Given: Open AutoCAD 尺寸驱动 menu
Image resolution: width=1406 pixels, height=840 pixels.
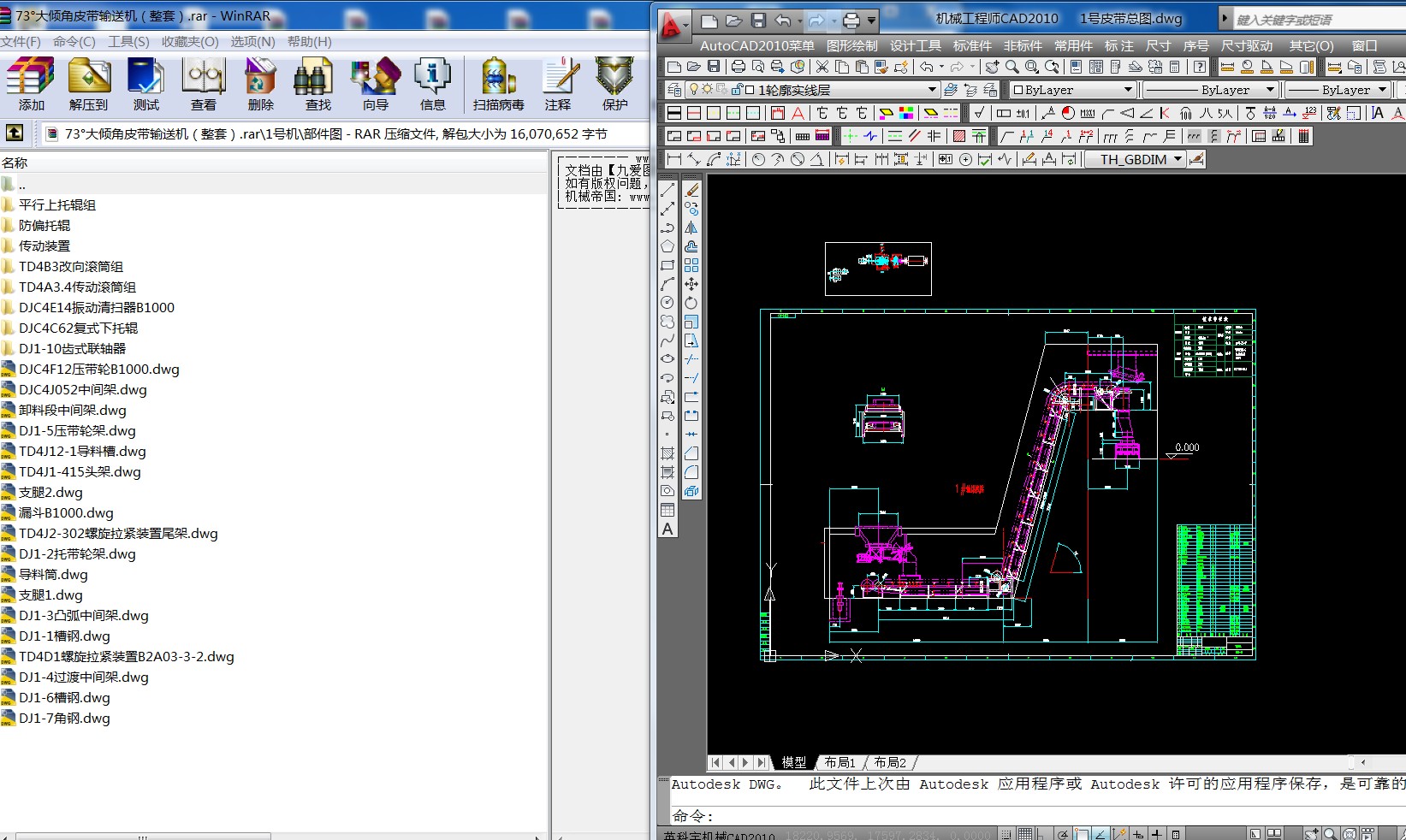Looking at the screenshot, I should click(1247, 45).
